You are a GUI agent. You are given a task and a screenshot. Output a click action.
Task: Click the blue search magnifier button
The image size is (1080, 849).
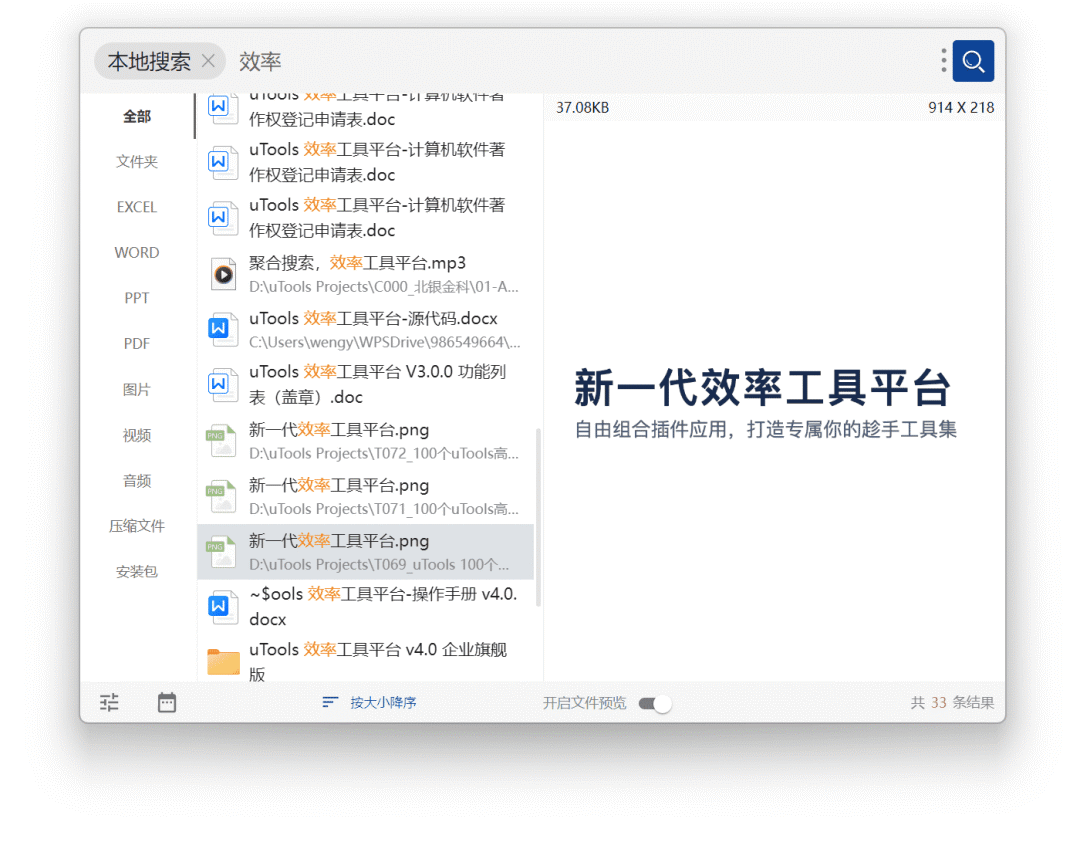pos(973,61)
